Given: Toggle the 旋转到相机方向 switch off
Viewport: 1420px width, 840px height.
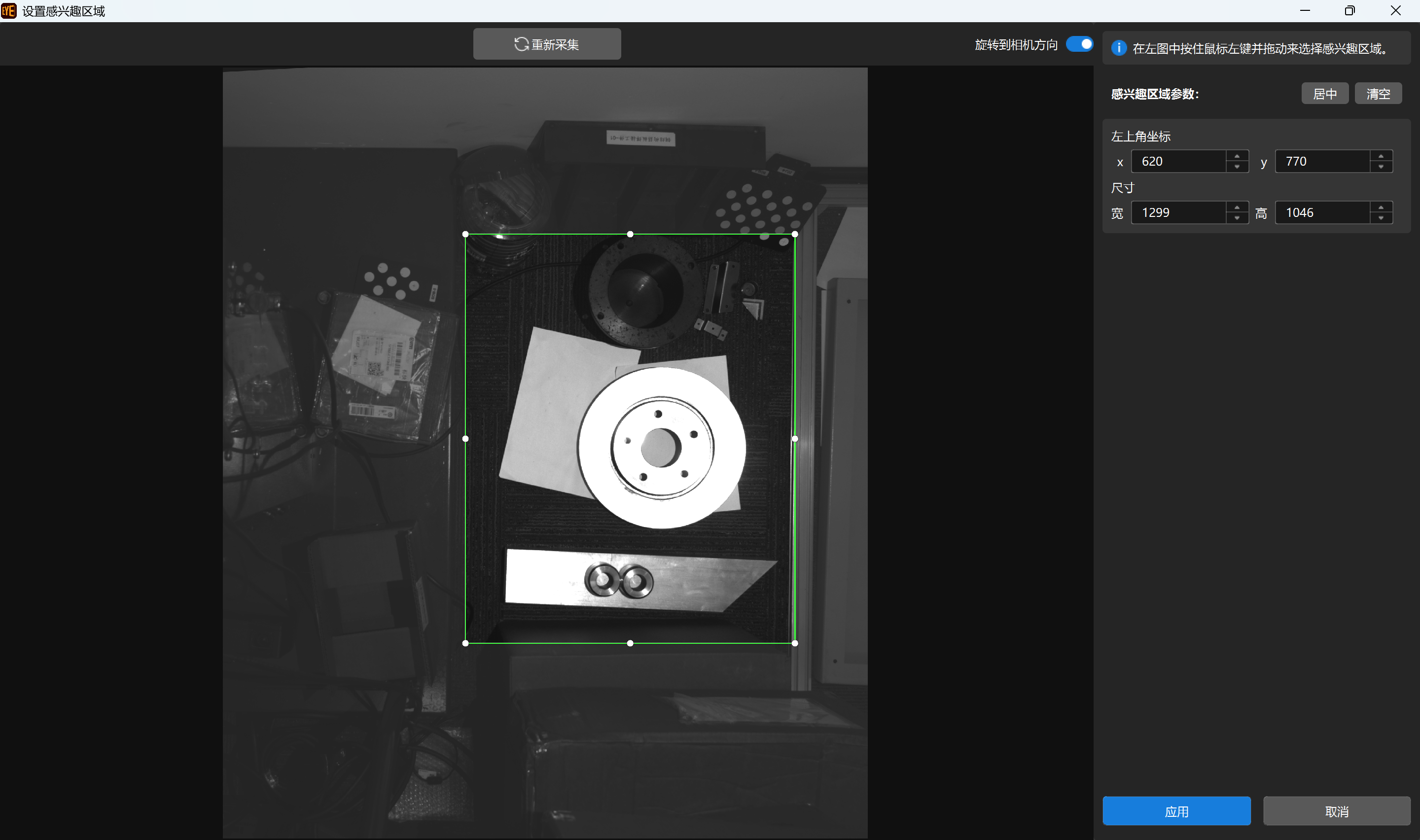Looking at the screenshot, I should pos(1079,44).
